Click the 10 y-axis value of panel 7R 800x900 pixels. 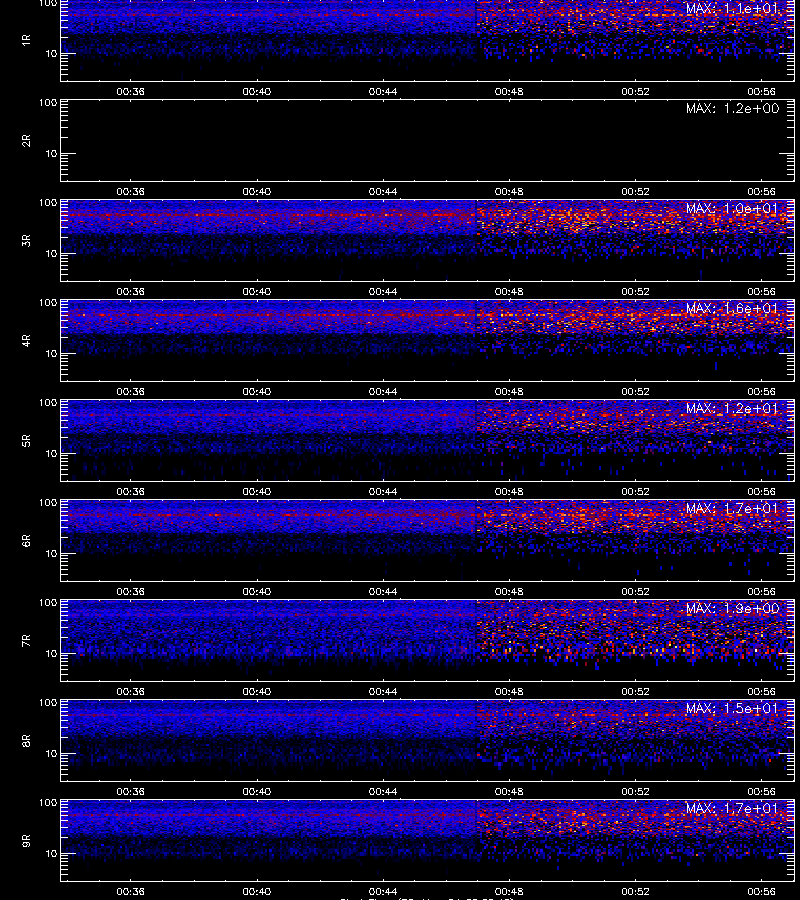51,653
